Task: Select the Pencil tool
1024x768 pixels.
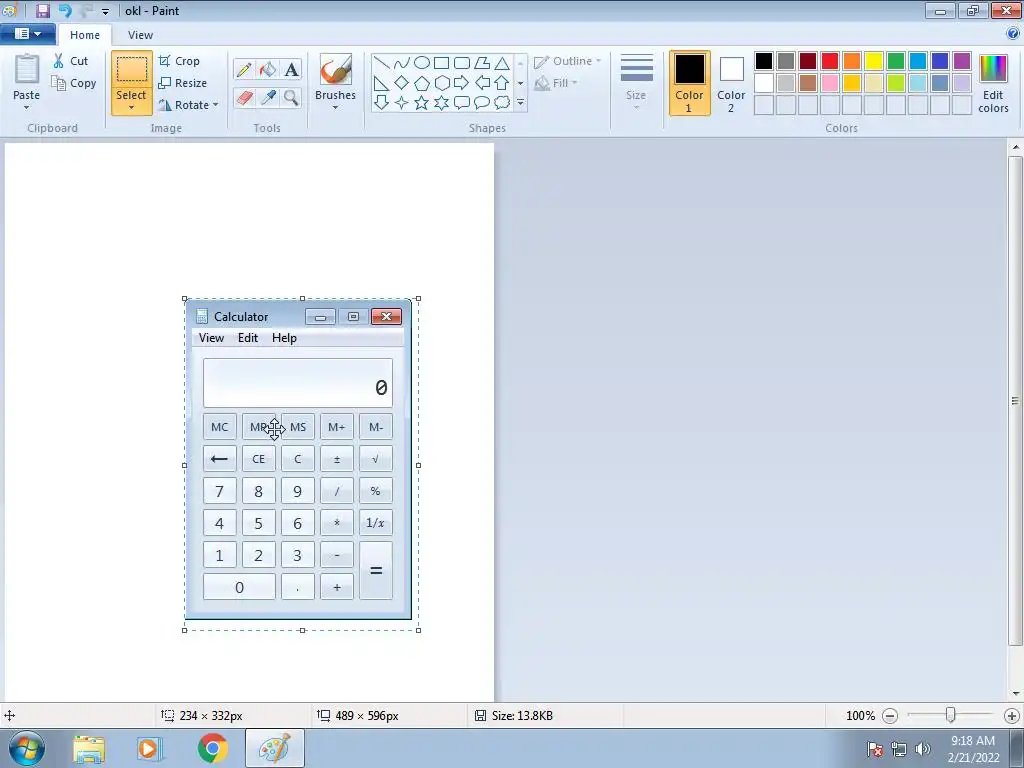Action: (x=244, y=69)
